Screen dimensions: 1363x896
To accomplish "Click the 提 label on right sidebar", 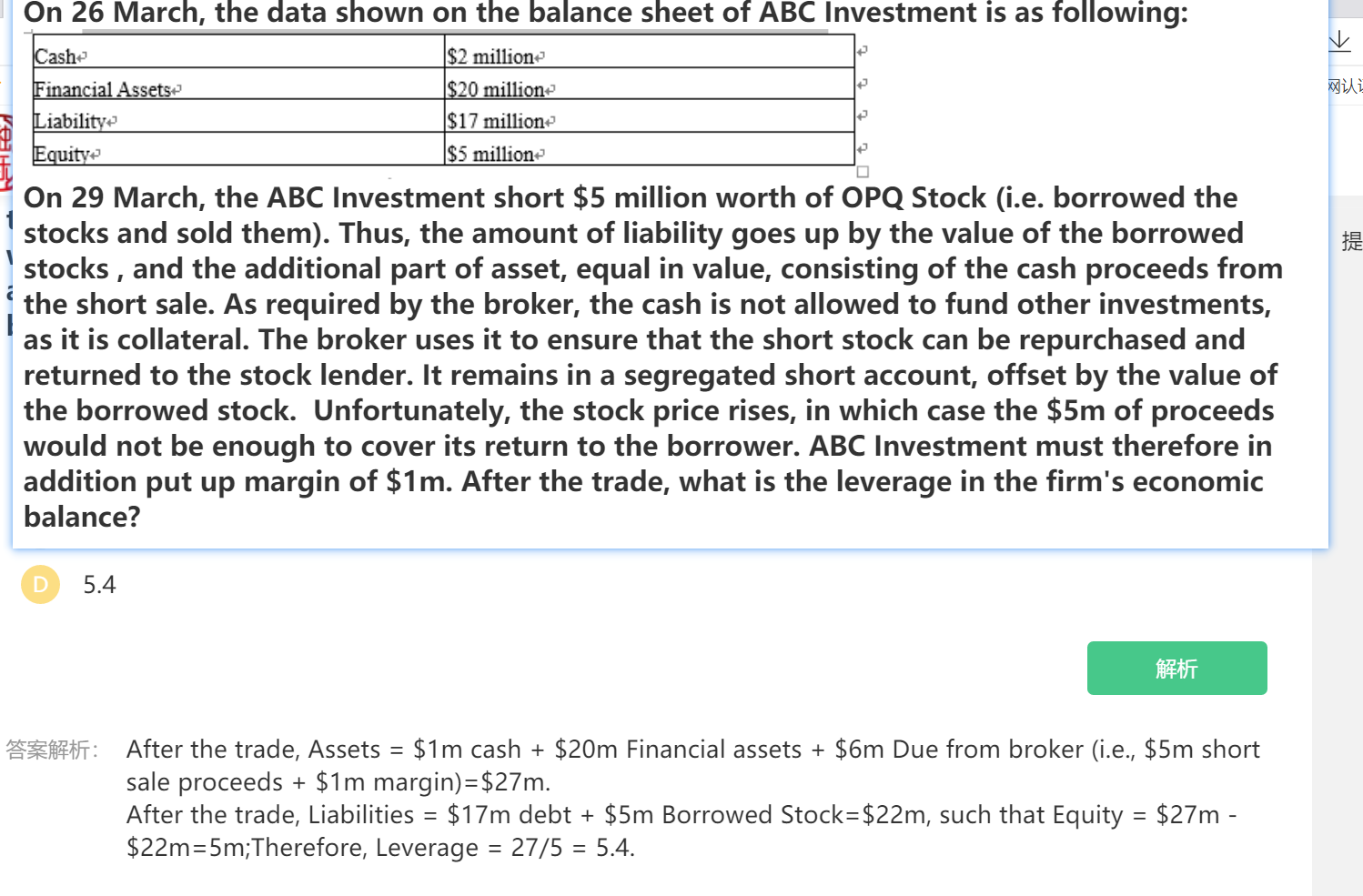I will [1352, 241].
